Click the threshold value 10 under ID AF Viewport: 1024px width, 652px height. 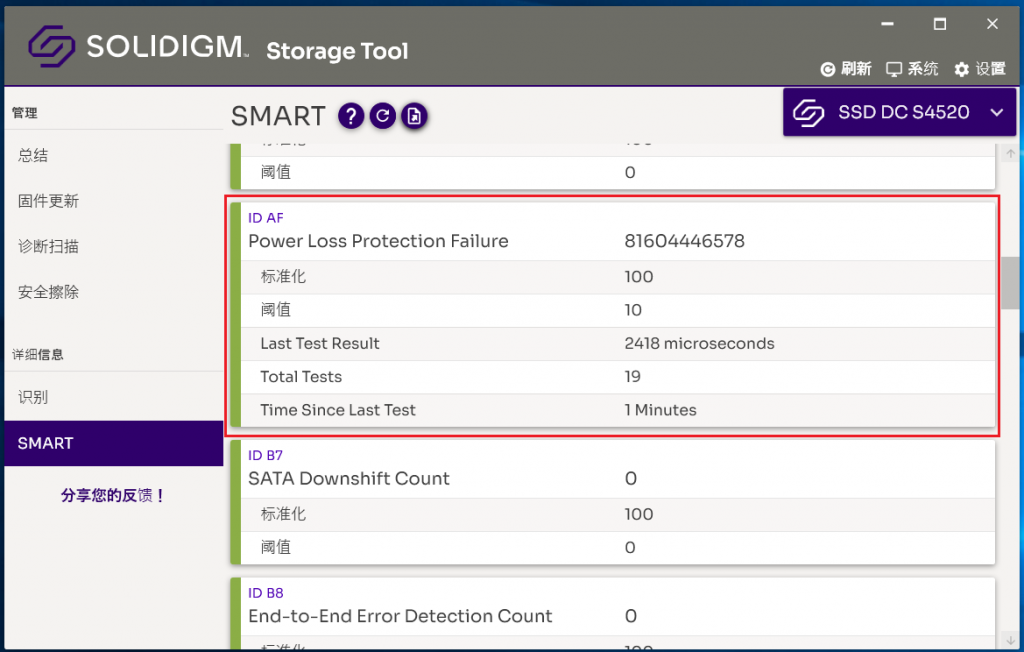click(633, 310)
